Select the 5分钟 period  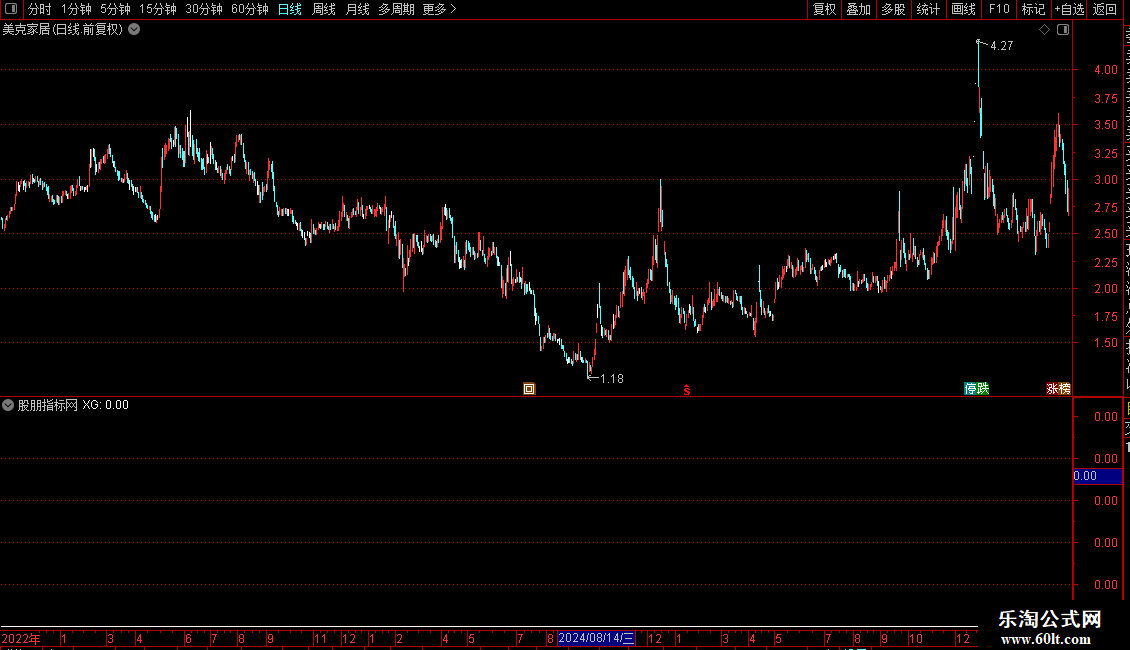tap(115, 9)
